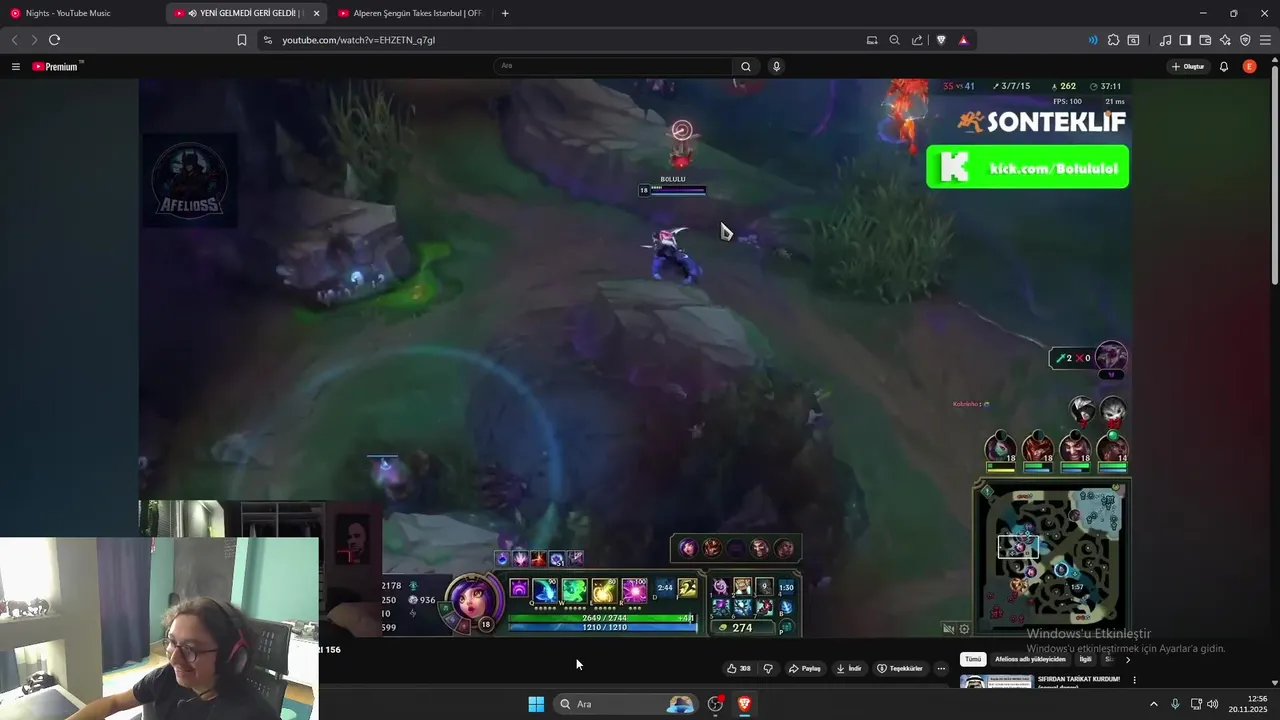The image size is (1280, 720).
Task: Open the media control music note icon
Action: click(1165, 40)
